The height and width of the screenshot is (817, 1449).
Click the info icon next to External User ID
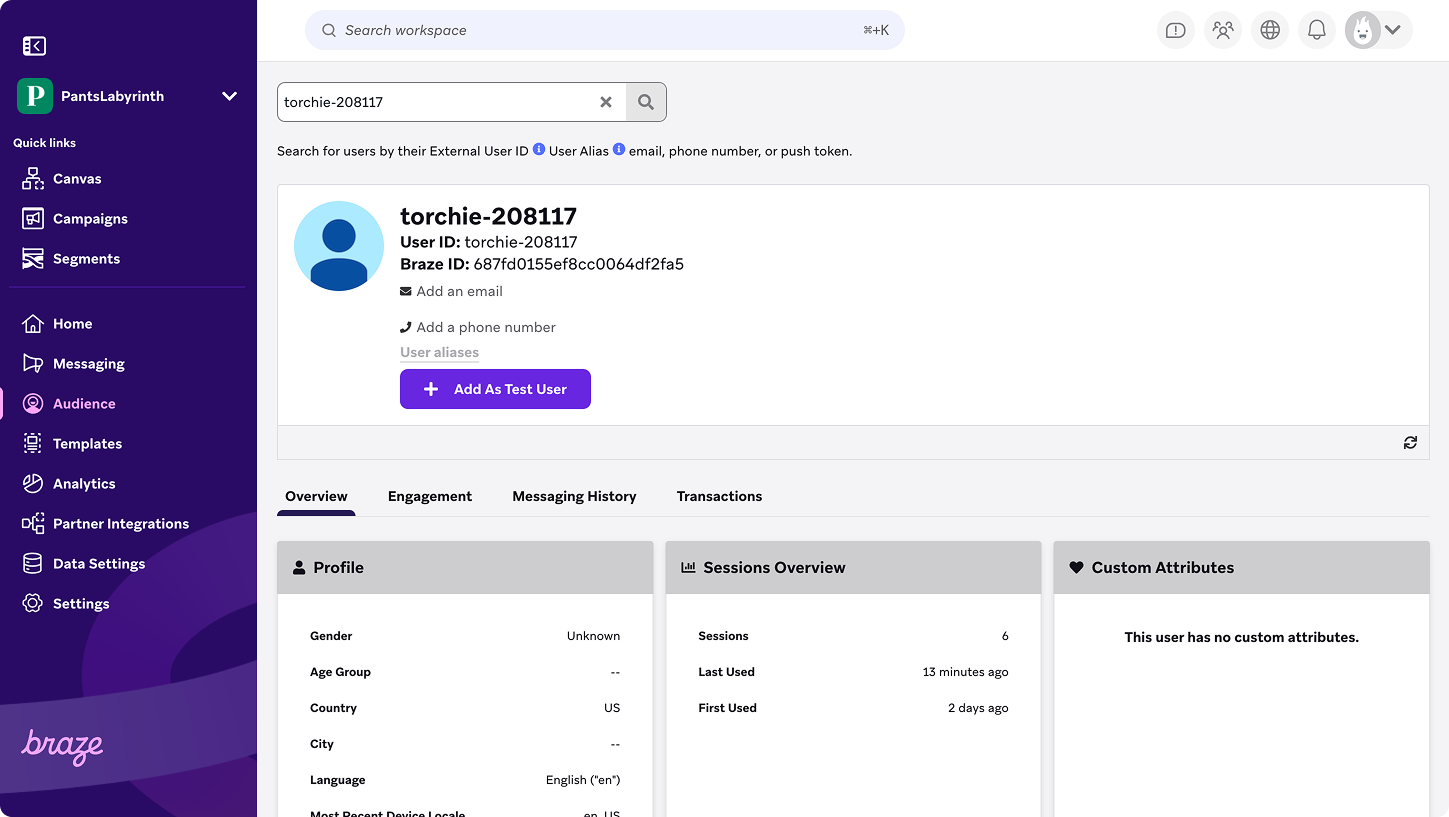(x=538, y=148)
